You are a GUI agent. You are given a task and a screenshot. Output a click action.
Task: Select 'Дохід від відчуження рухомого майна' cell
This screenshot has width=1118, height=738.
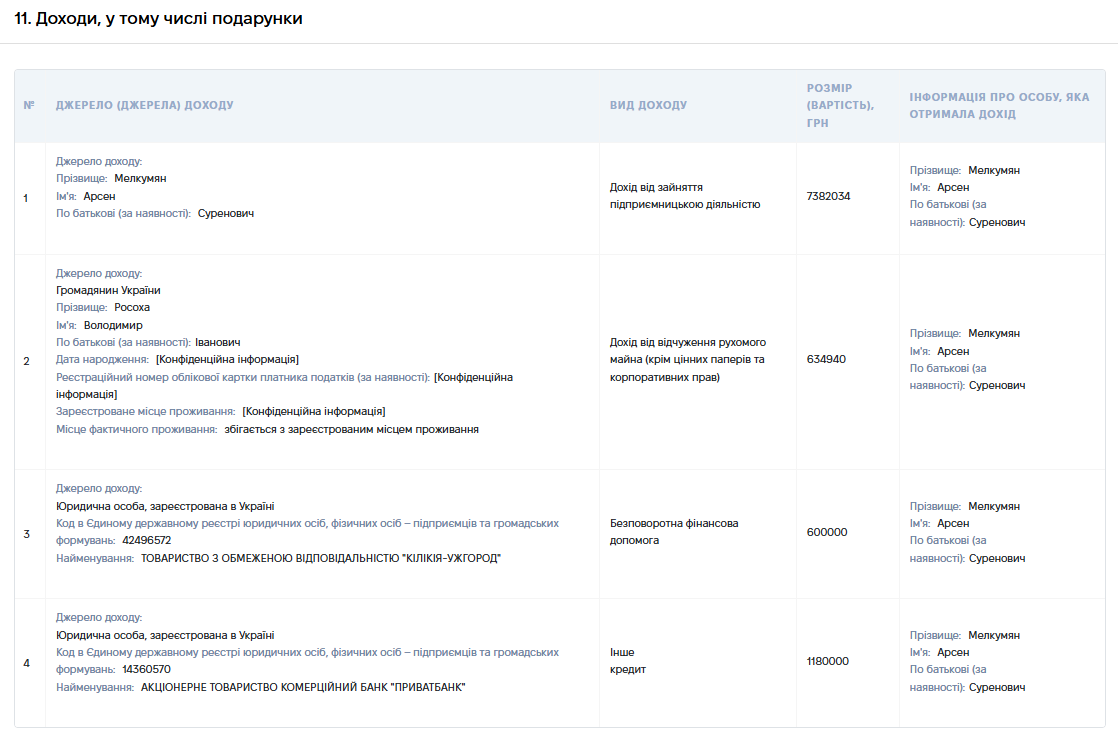tap(688, 359)
